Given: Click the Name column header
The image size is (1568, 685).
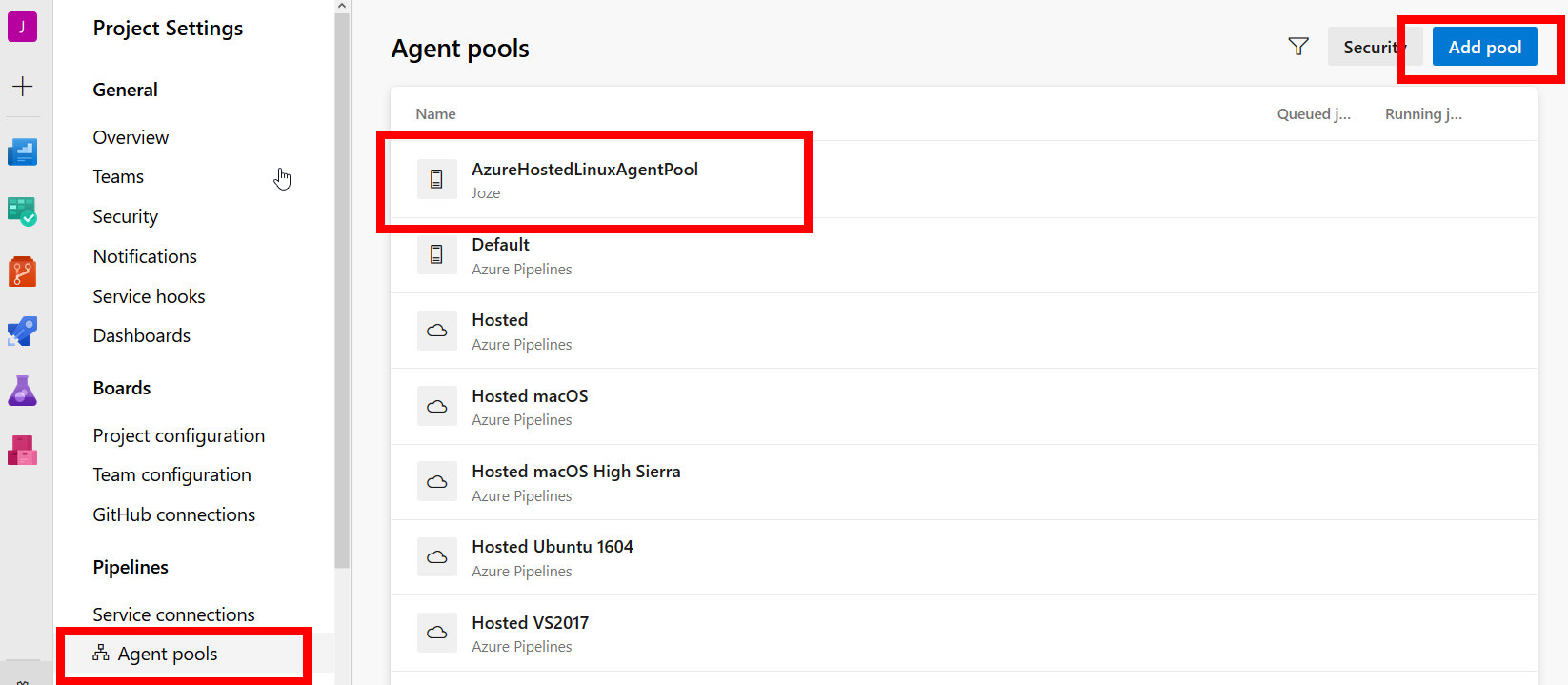Looking at the screenshot, I should [x=435, y=113].
